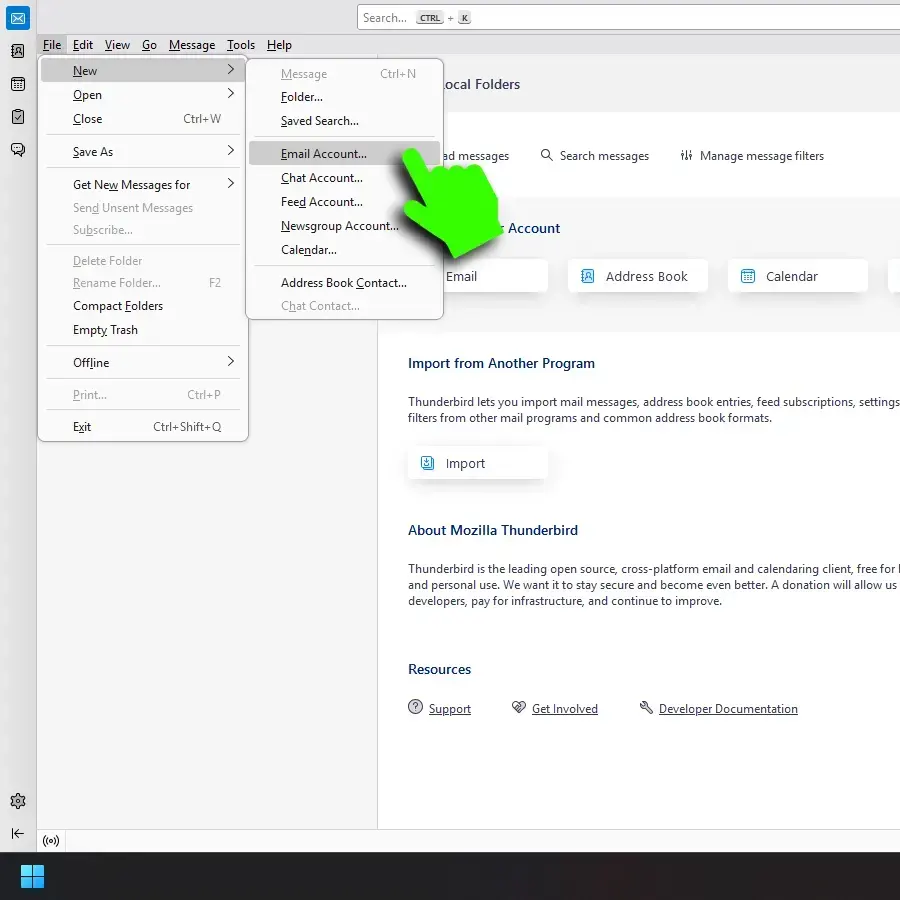
Task: Open the Developer Documentation link
Action: [x=727, y=709]
